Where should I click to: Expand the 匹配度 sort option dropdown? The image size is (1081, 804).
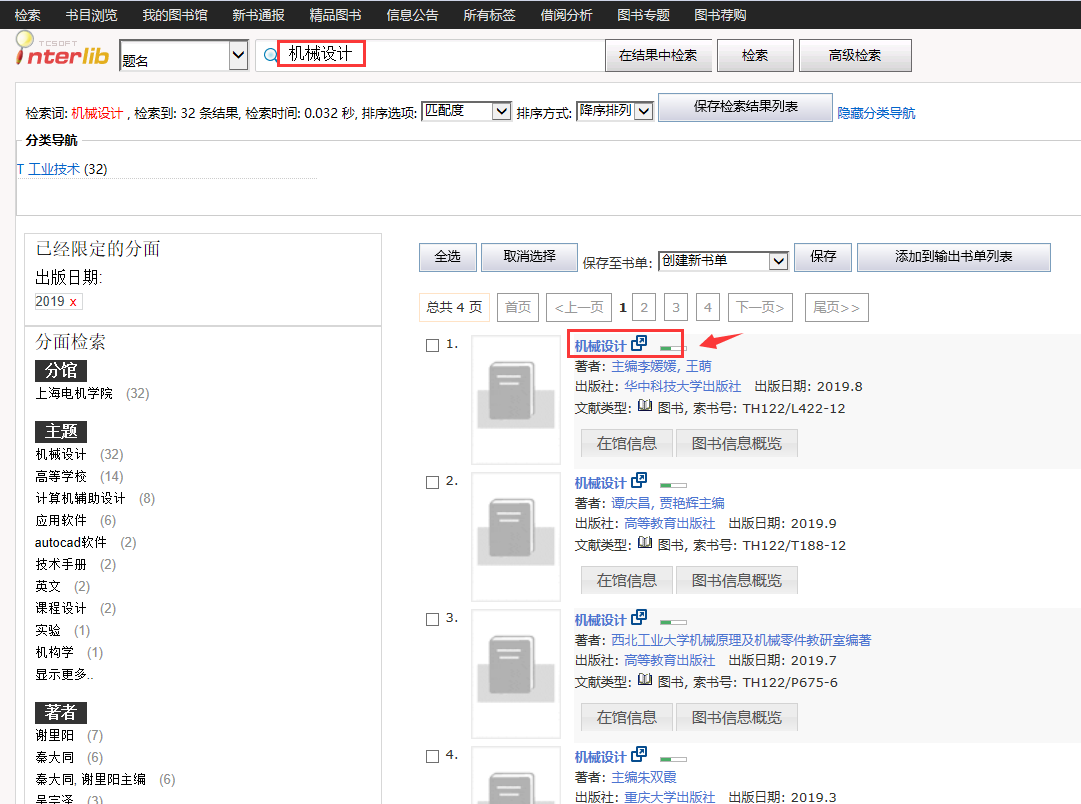point(501,111)
